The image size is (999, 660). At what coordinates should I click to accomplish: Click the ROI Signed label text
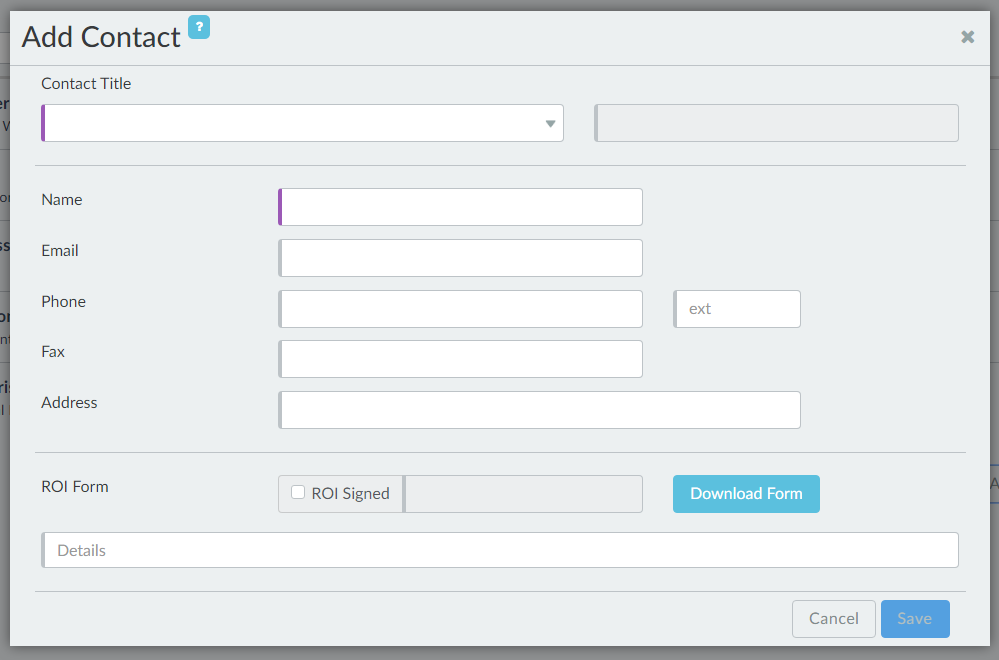pos(350,494)
